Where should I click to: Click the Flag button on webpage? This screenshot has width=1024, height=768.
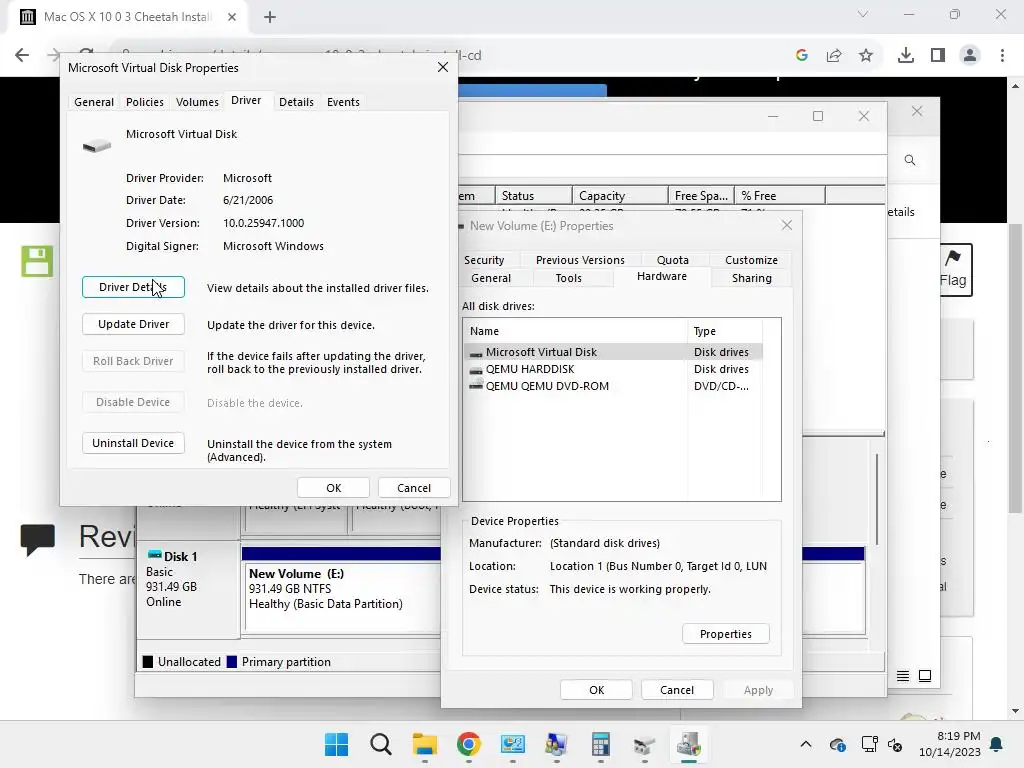point(953,269)
